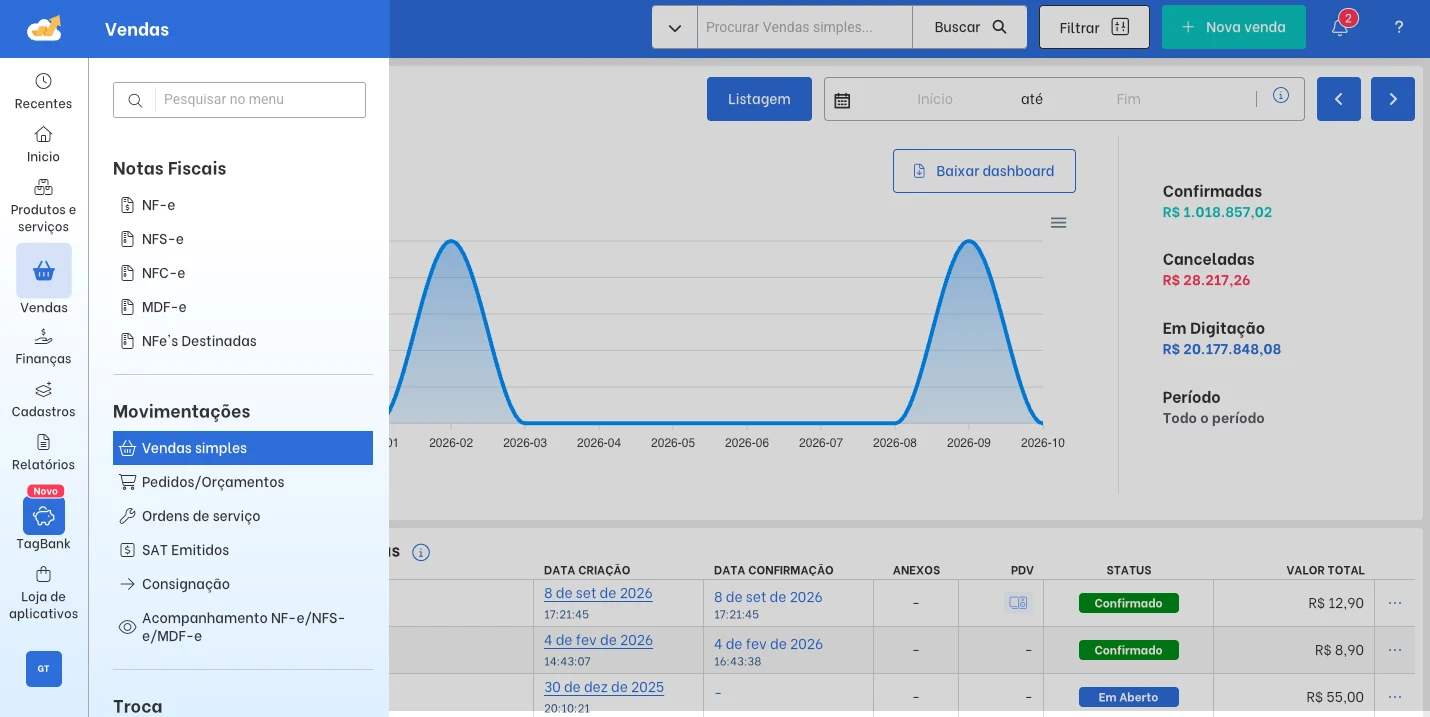This screenshot has width=1430, height=717.
Task: Open sale dated 30 de dez de 2025
Action: [604, 687]
